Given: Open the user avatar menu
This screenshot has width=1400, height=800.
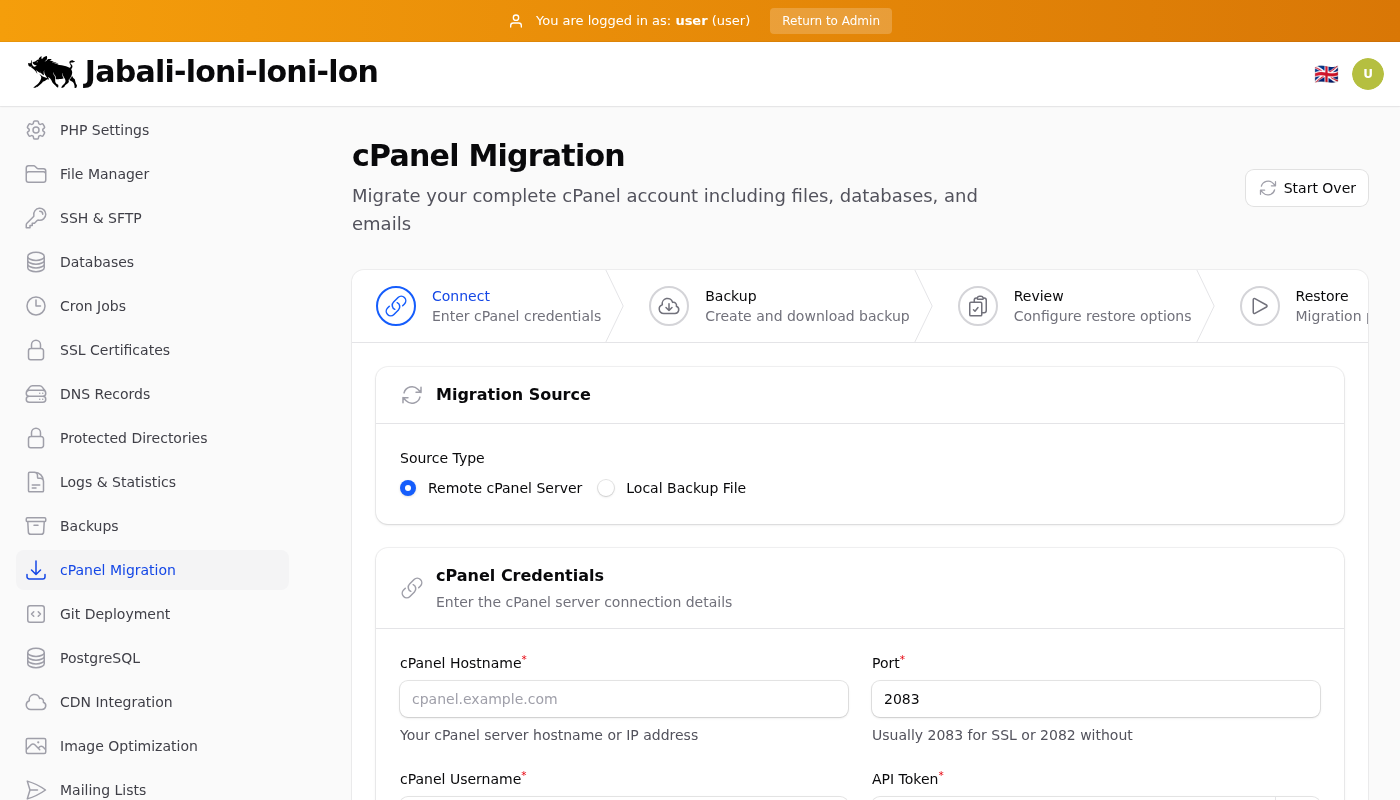Looking at the screenshot, I should 1368,74.
